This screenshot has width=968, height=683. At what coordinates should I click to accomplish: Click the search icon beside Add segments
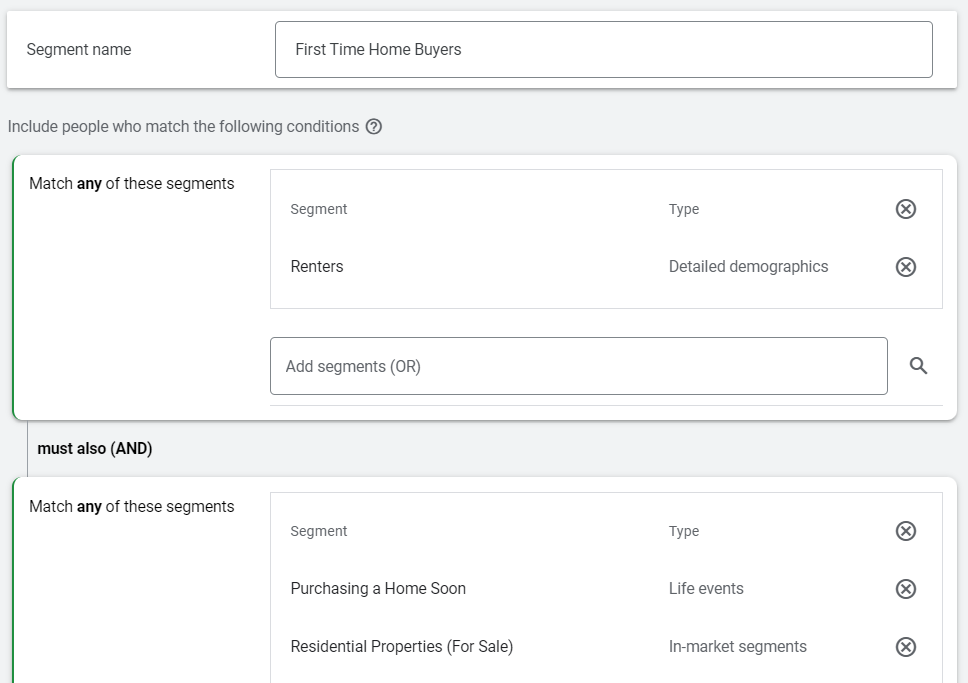(x=918, y=366)
